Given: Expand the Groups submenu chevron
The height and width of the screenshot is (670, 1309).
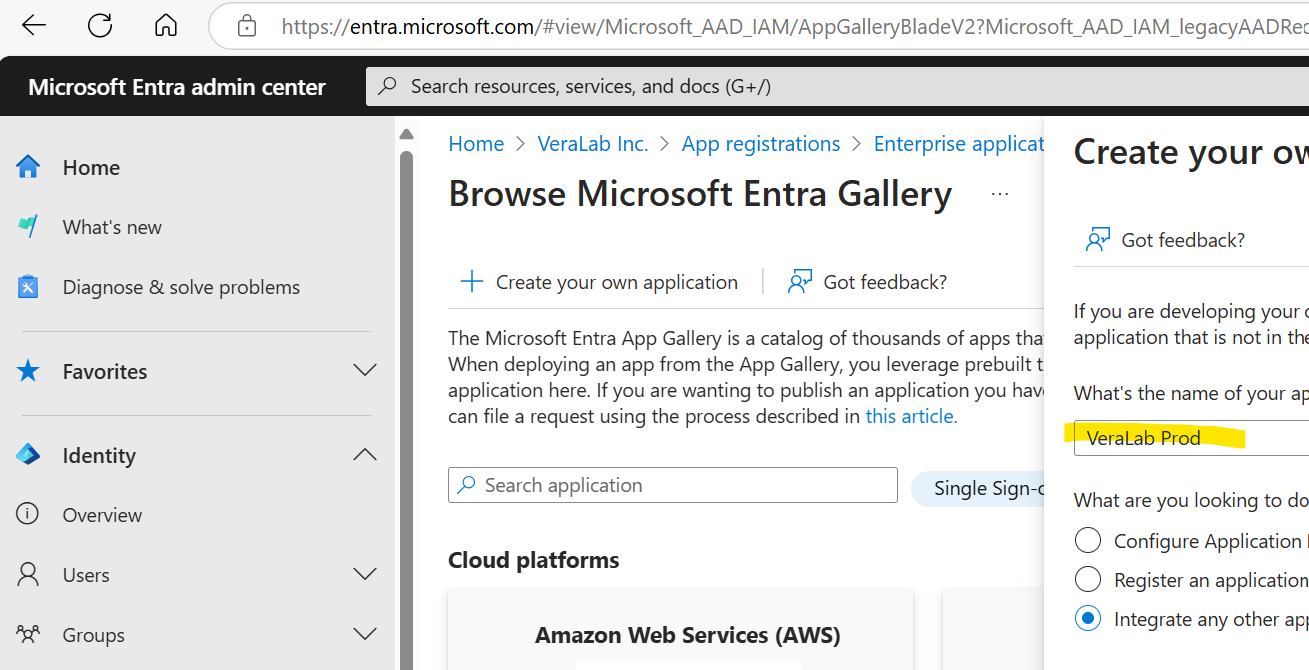Looking at the screenshot, I should pyautogui.click(x=365, y=635).
